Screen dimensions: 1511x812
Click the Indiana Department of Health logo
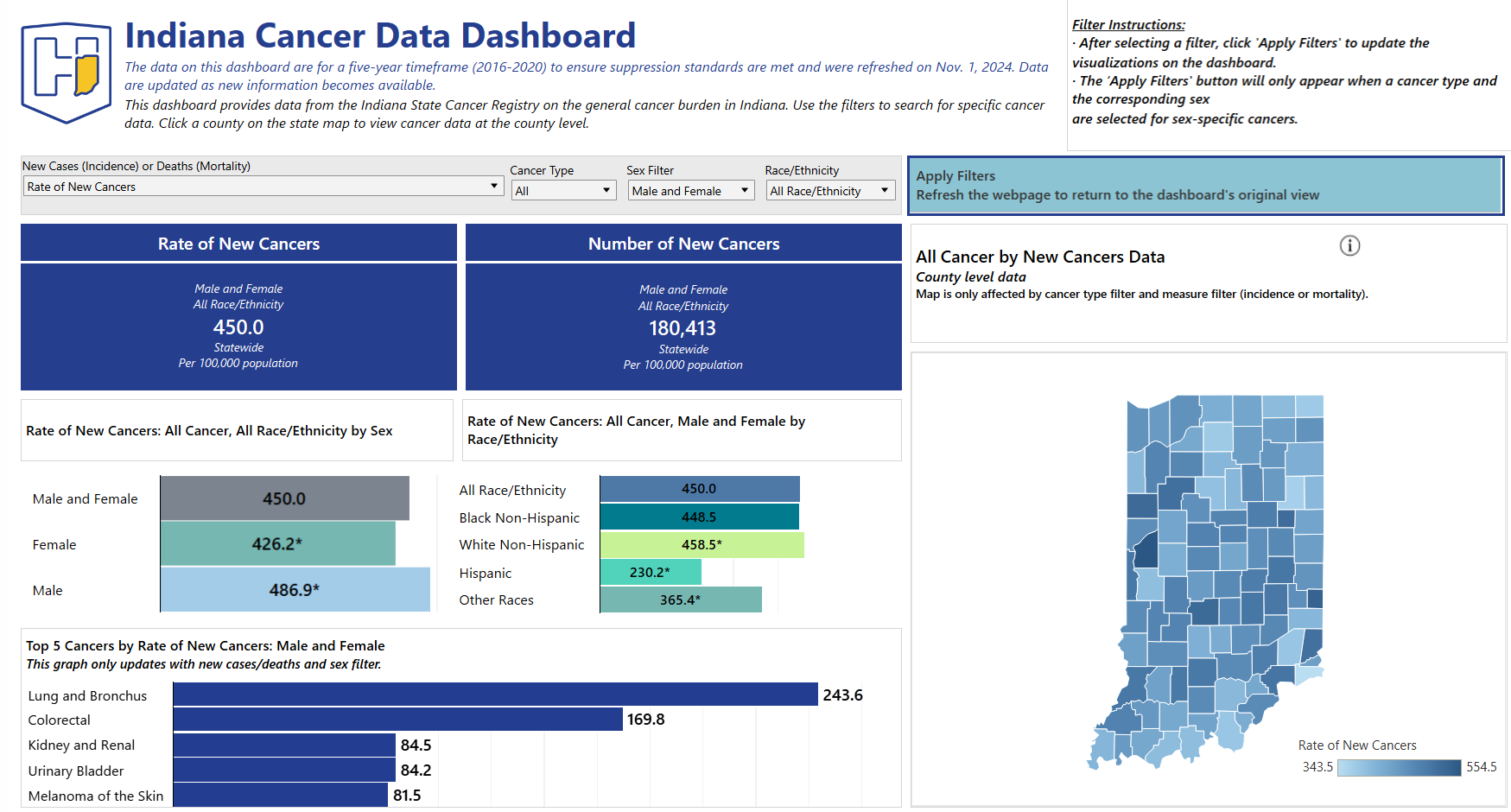point(65,73)
